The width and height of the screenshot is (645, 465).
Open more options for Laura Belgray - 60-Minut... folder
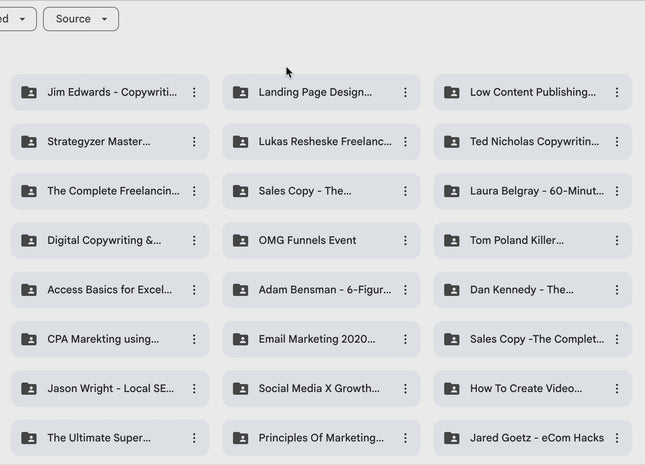617,191
